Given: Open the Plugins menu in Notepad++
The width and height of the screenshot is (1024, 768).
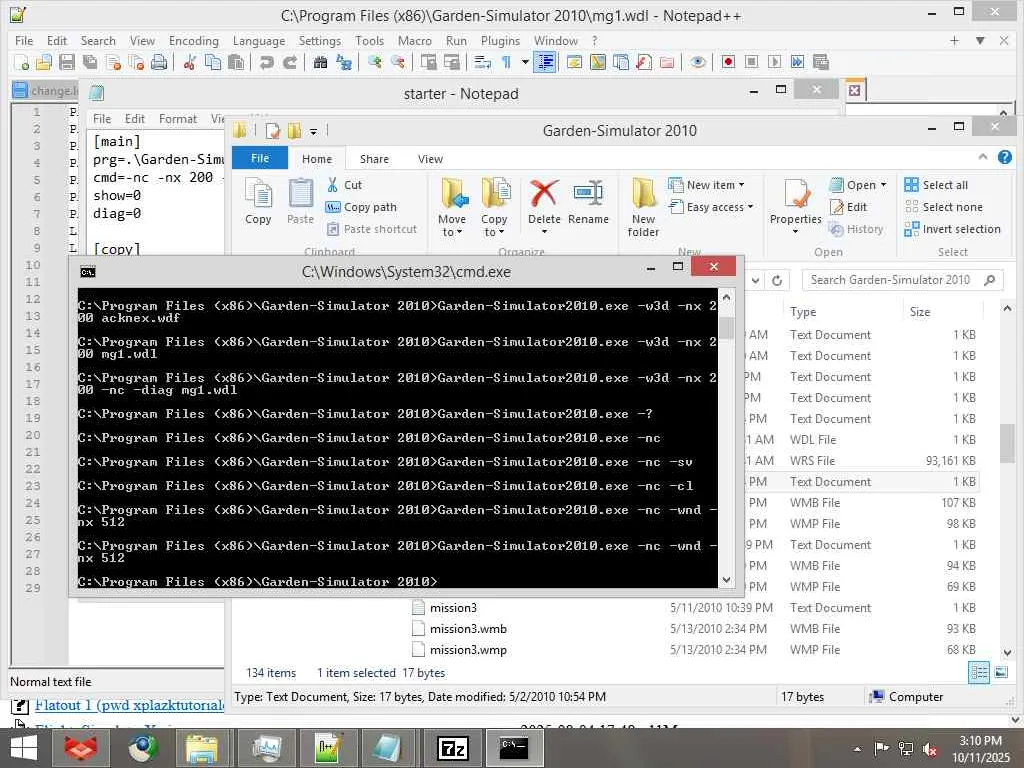Looking at the screenshot, I should point(500,40).
